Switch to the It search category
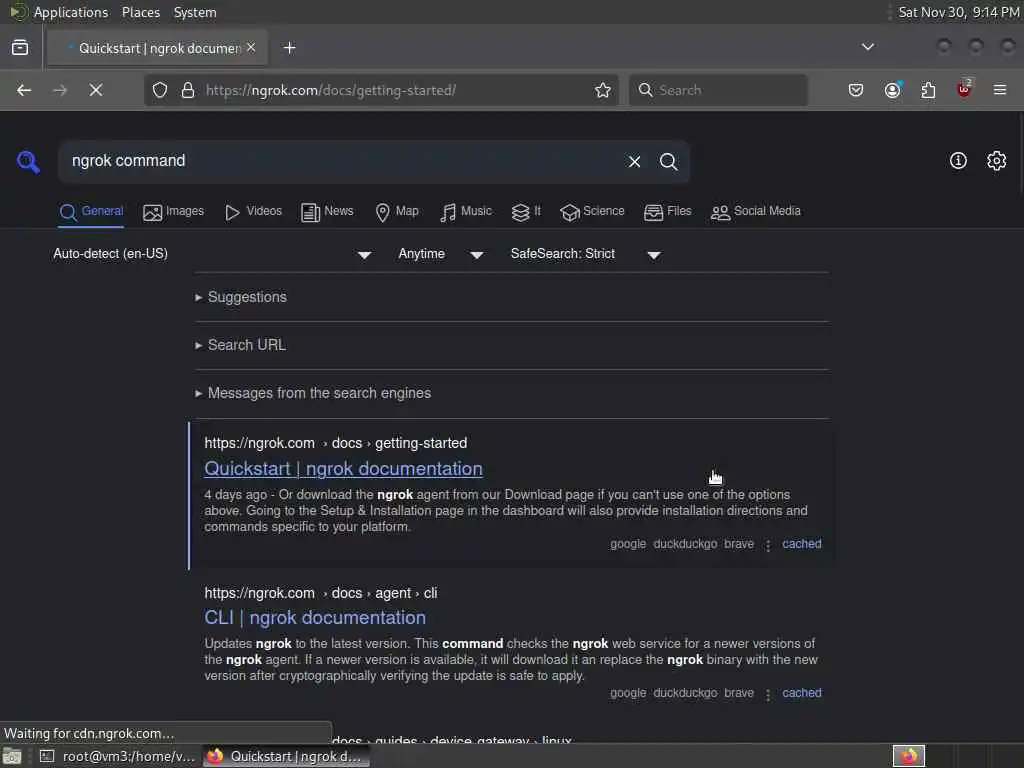The image size is (1024, 768). (x=526, y=212)
